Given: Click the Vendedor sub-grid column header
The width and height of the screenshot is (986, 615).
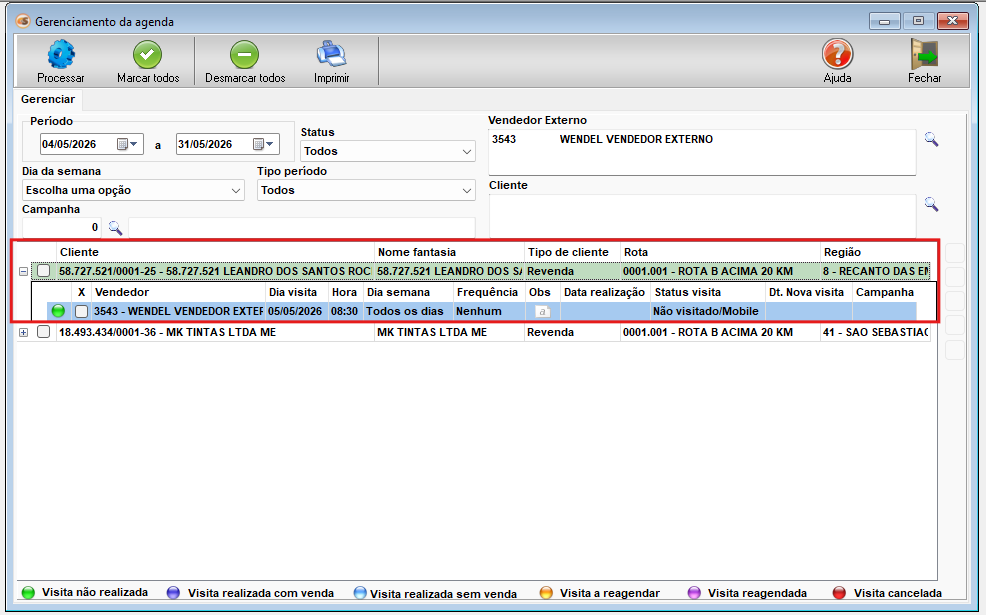Looking at the screenshot, I should [x=179, y=292].
